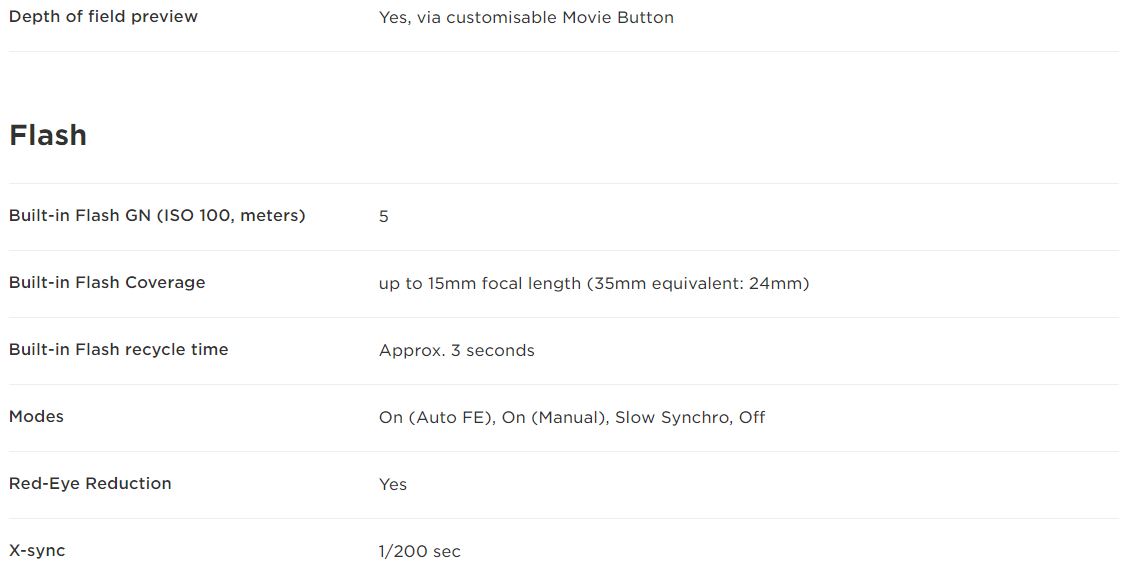Image resolution: width=1143 pixels, height=565 pixels.
Task: Select Built-in Flash GN (ISO 100, meters) label
Action: click(x=157, y=216)
